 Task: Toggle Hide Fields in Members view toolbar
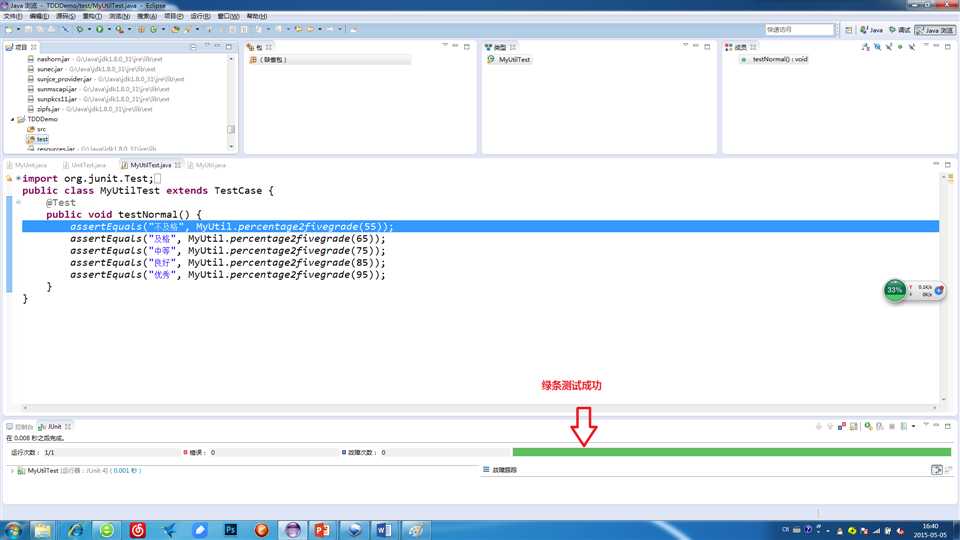(x=877, y=47)
